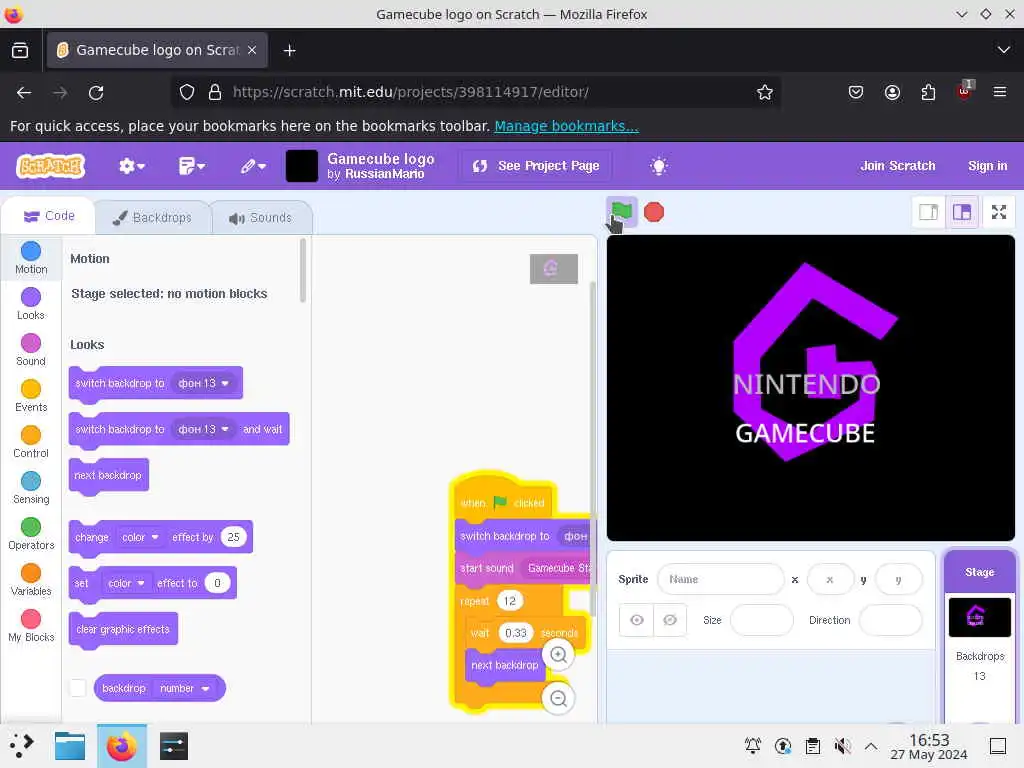
Task: Click the clear graphic effects block
Action: pyautogui.click(x=123, y=630)
